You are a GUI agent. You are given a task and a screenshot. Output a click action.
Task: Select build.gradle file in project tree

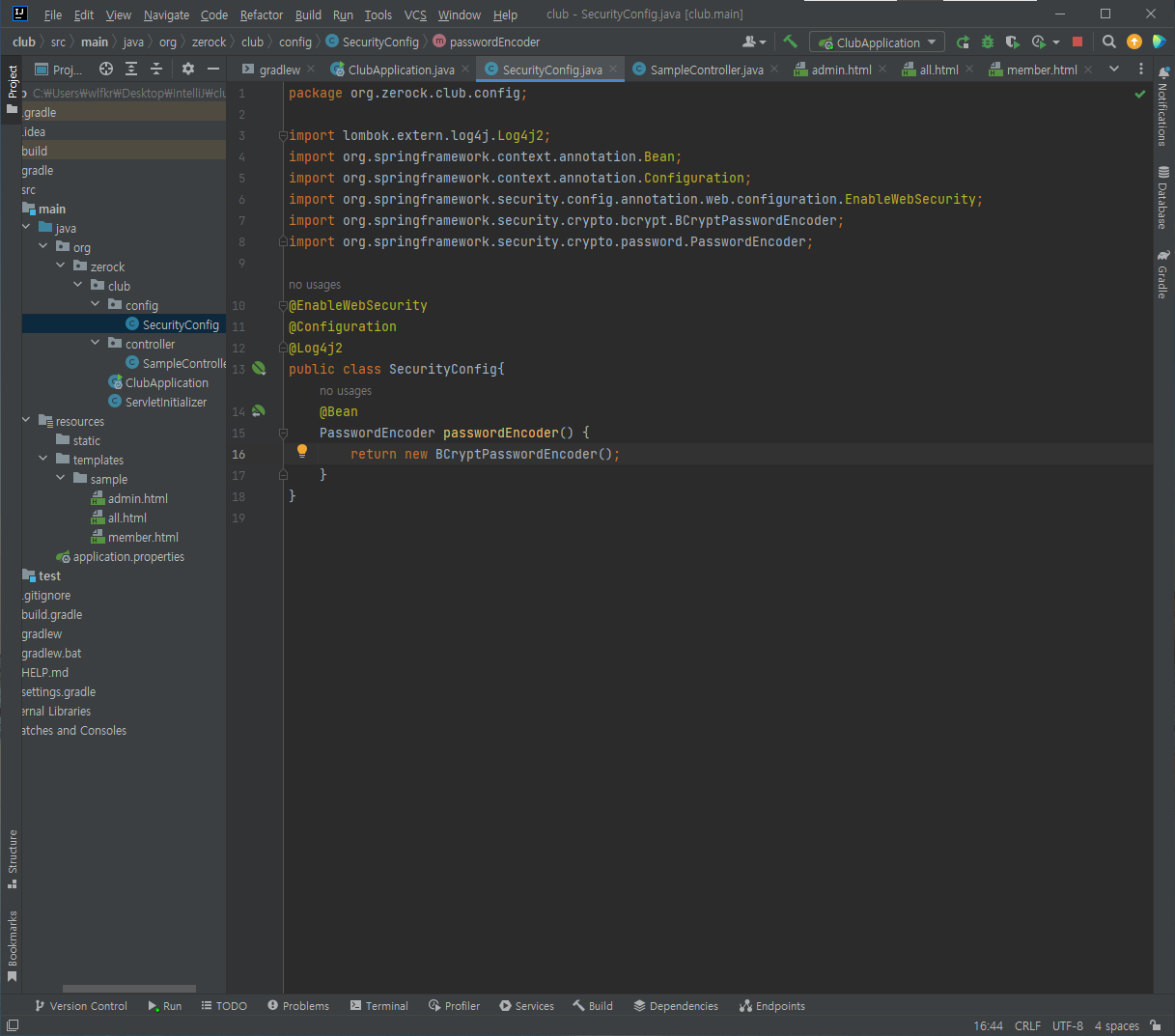click(52, 615)
